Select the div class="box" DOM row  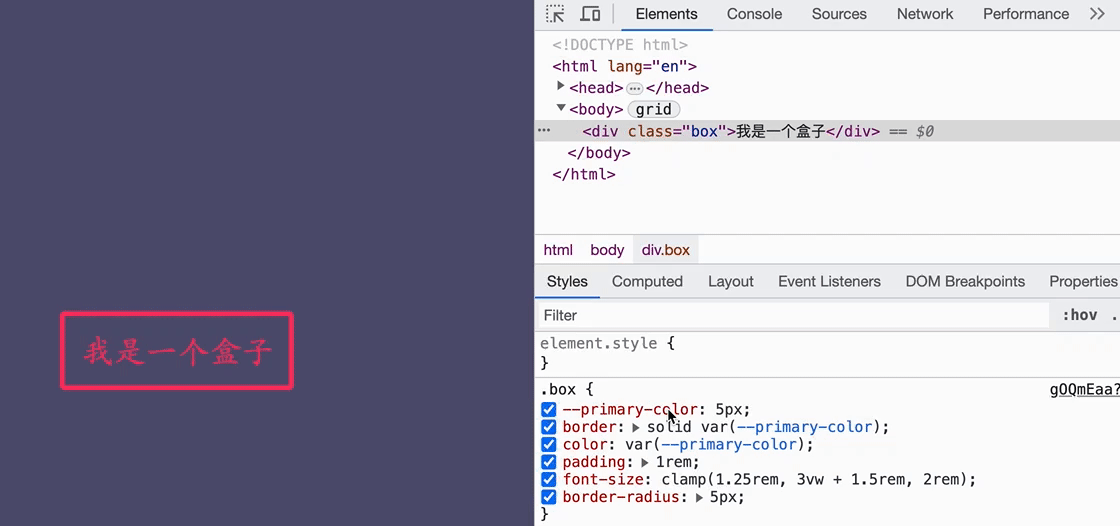(x=827, y=132)
